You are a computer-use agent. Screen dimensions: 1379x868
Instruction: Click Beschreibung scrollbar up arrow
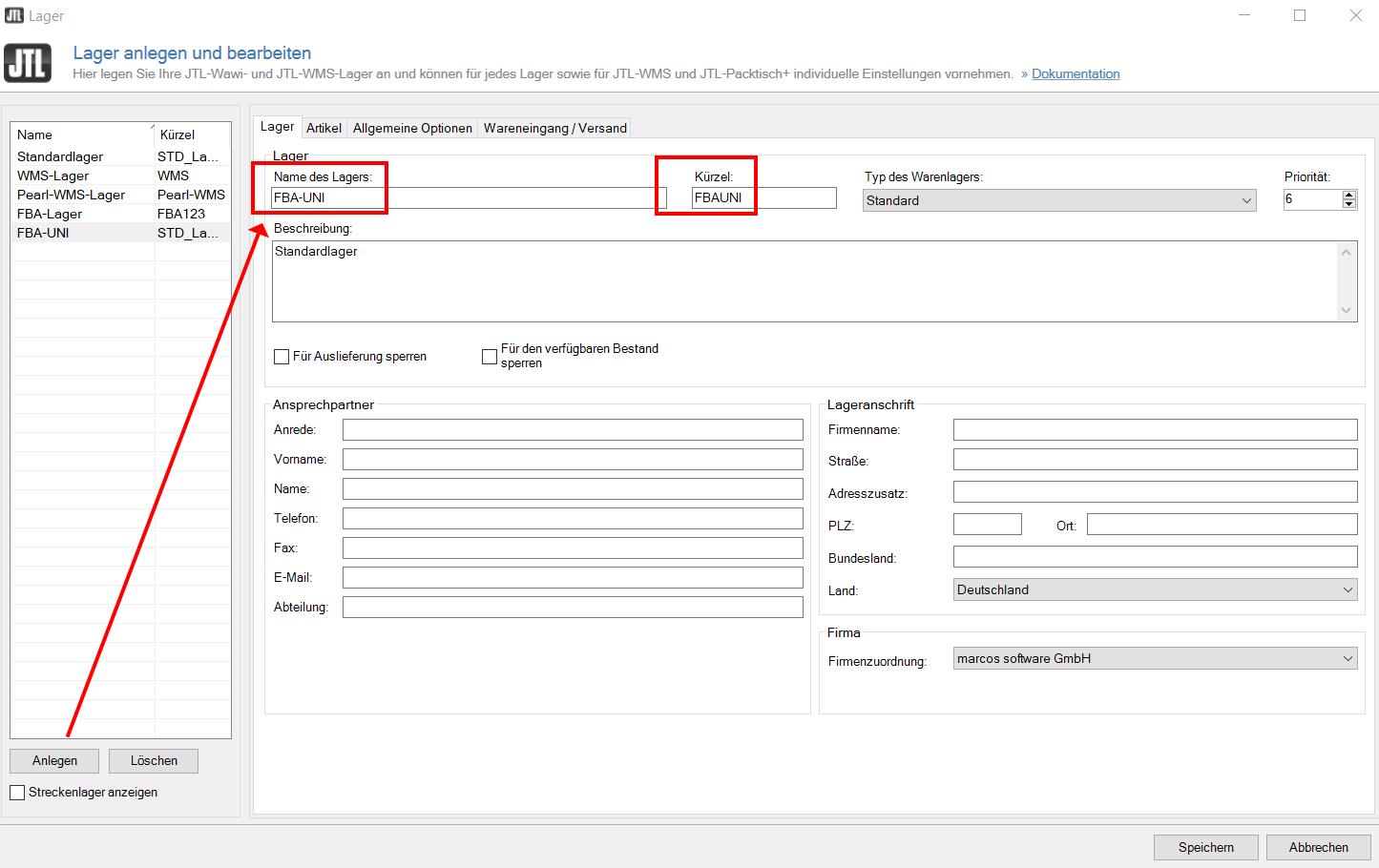(x=1347, y=252)
